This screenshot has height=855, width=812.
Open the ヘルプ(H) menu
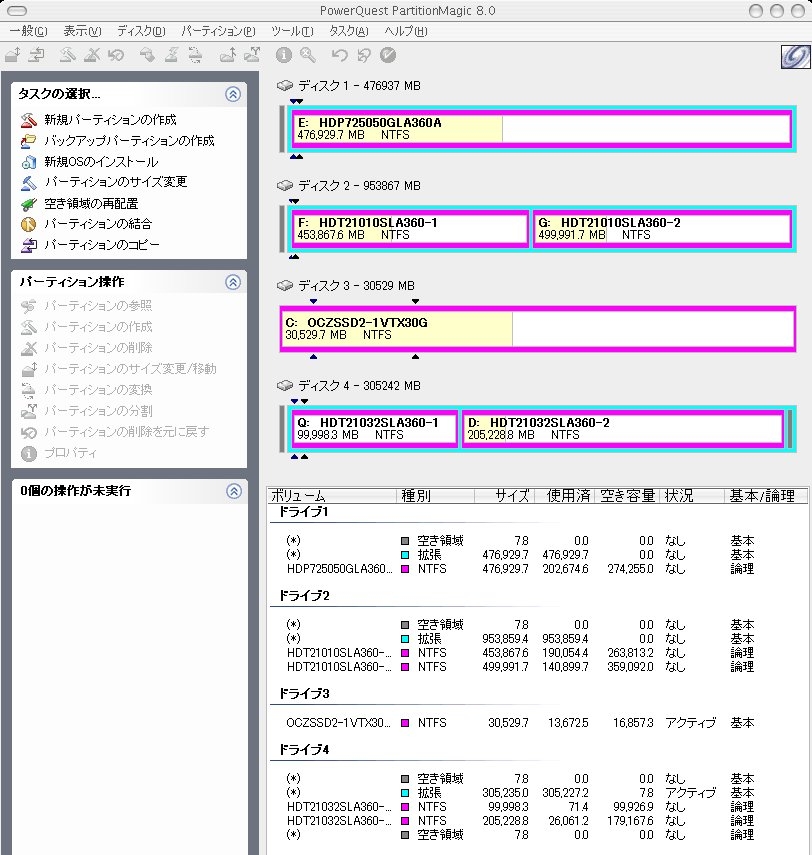click(406, 31)
